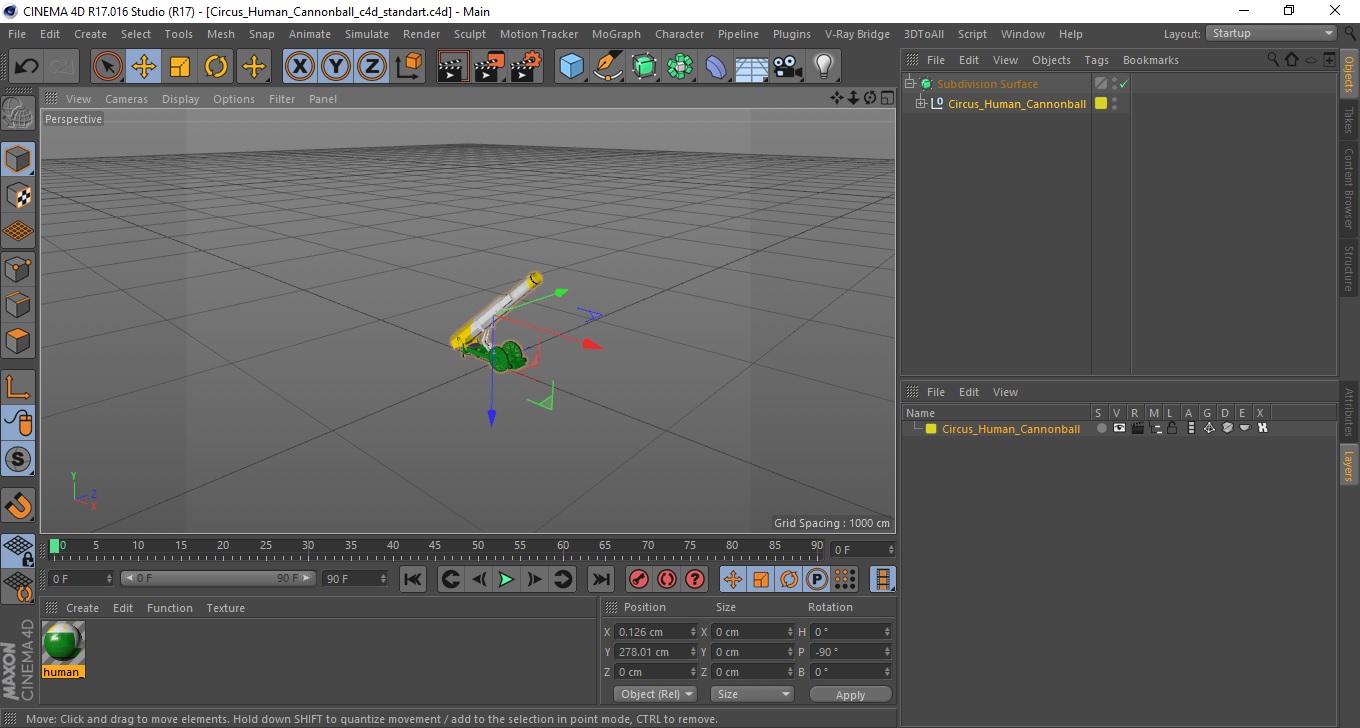The height and width of the screenshot is (728, 1360).
Task: Activate the Scale tool in the top toolbar
Action: [180, 67]
